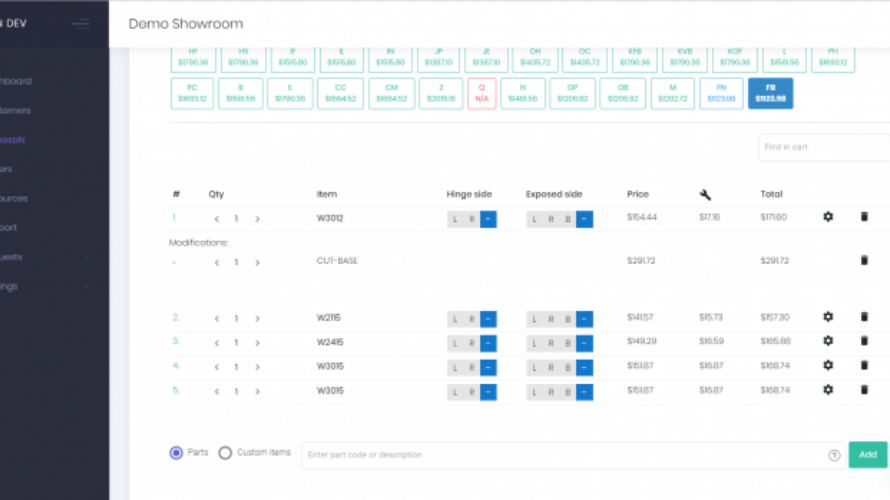
Task: Delete row 4 W3015 with trash icon
Action: [x=864, y=365]
